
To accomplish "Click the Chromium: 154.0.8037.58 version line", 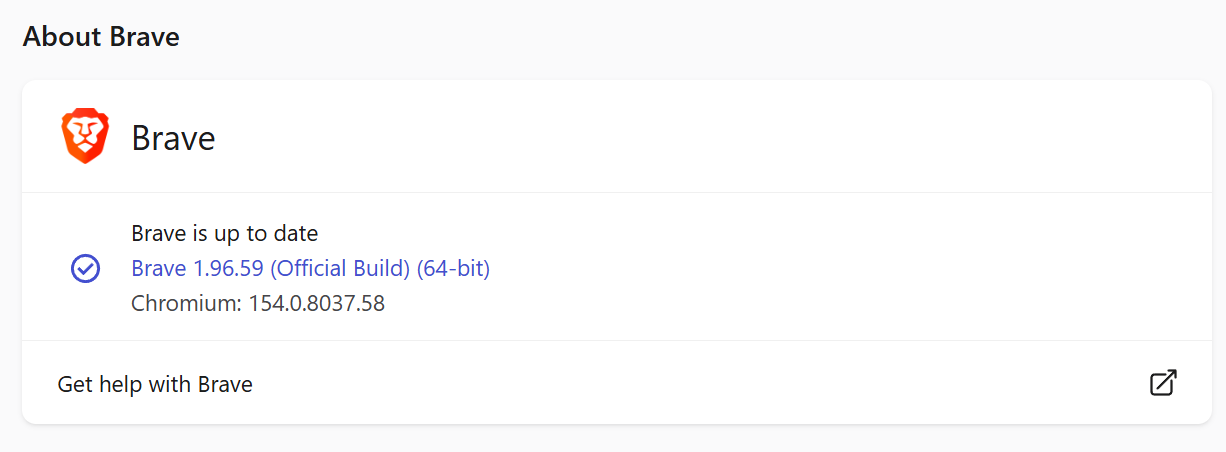I will pyautogui.click(x=258, y=302).
